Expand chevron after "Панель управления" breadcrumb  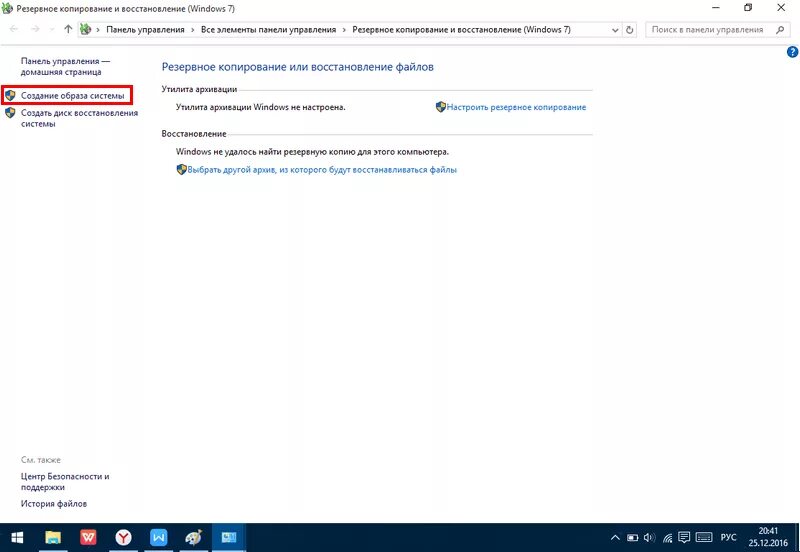click(x=193, y=30)
